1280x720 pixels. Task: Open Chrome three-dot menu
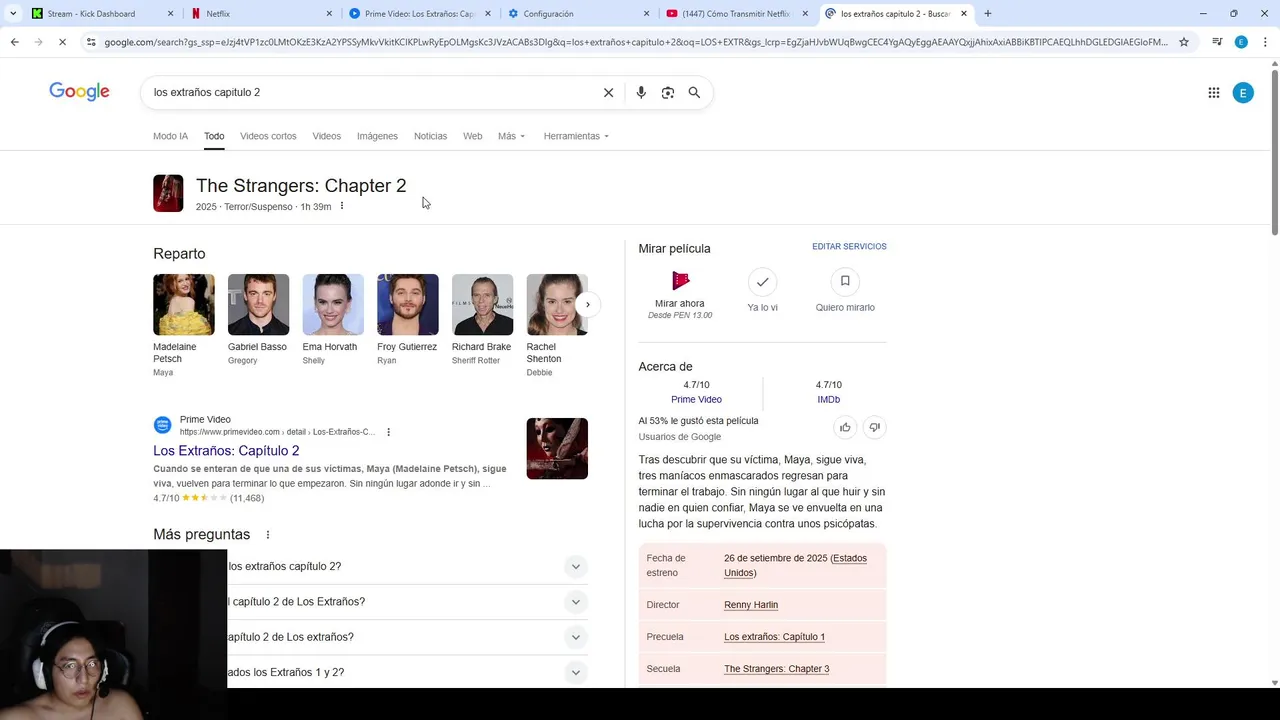[x=1265, y=42]
